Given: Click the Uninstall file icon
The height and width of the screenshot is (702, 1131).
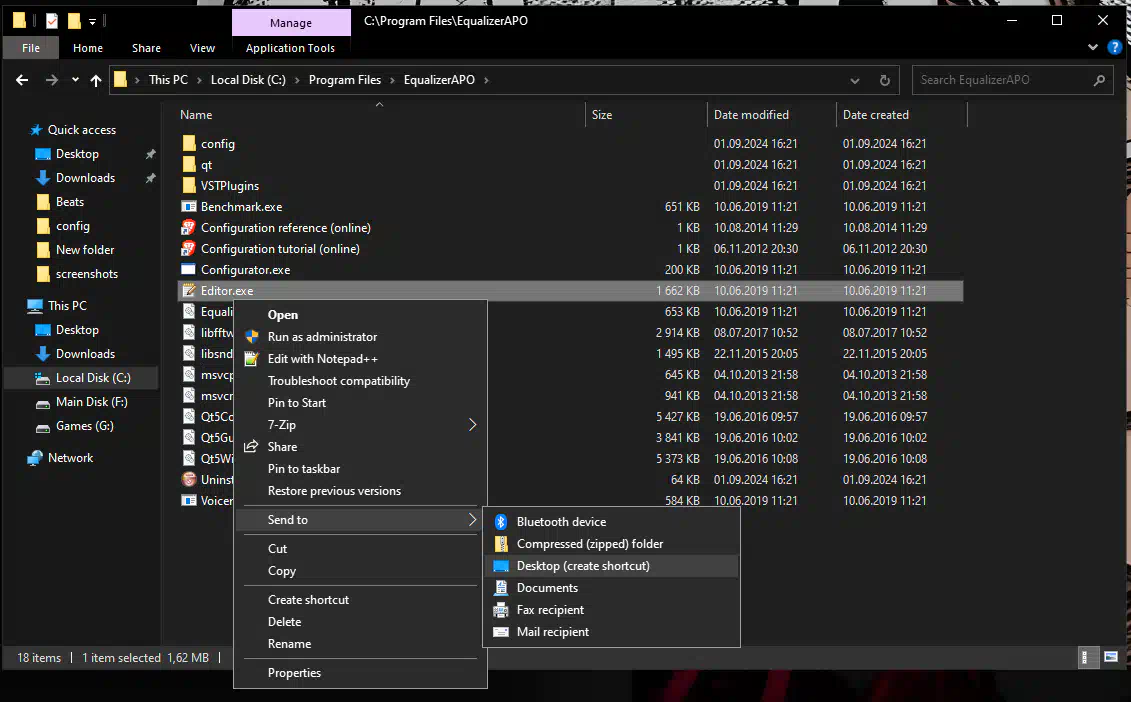Looking at the screenshot, I should [x=189, y=479].
